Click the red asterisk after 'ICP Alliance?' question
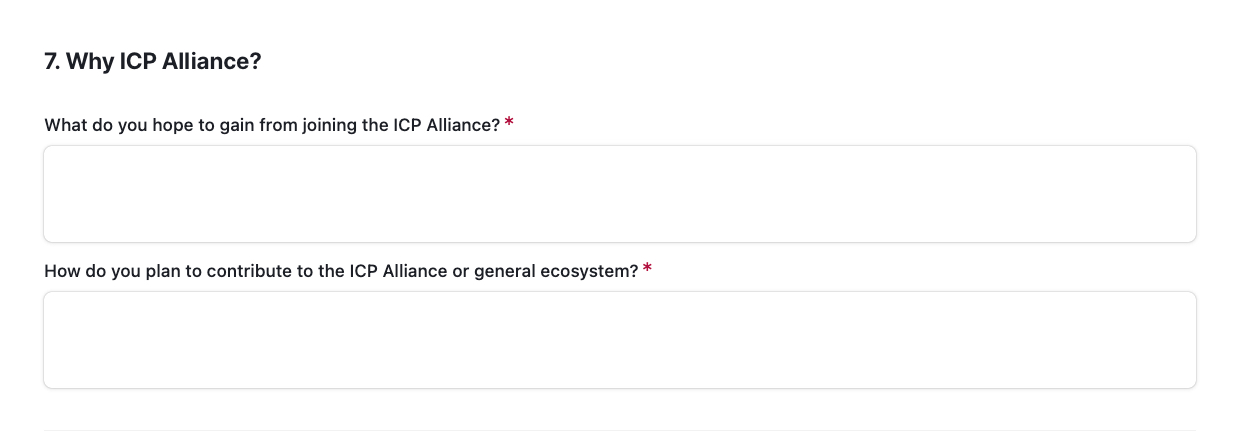 coord(509,124)
